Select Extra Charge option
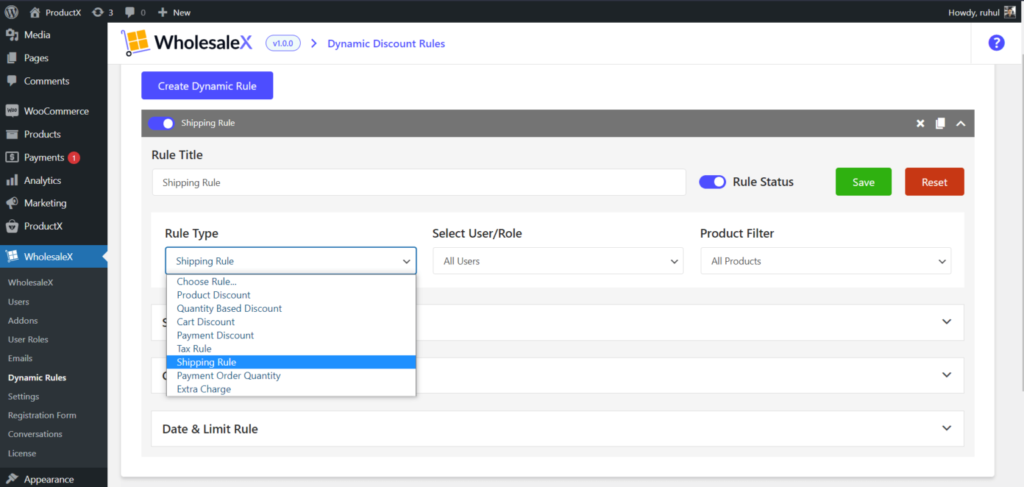The image size is (1024, 487). pos(291,388)
